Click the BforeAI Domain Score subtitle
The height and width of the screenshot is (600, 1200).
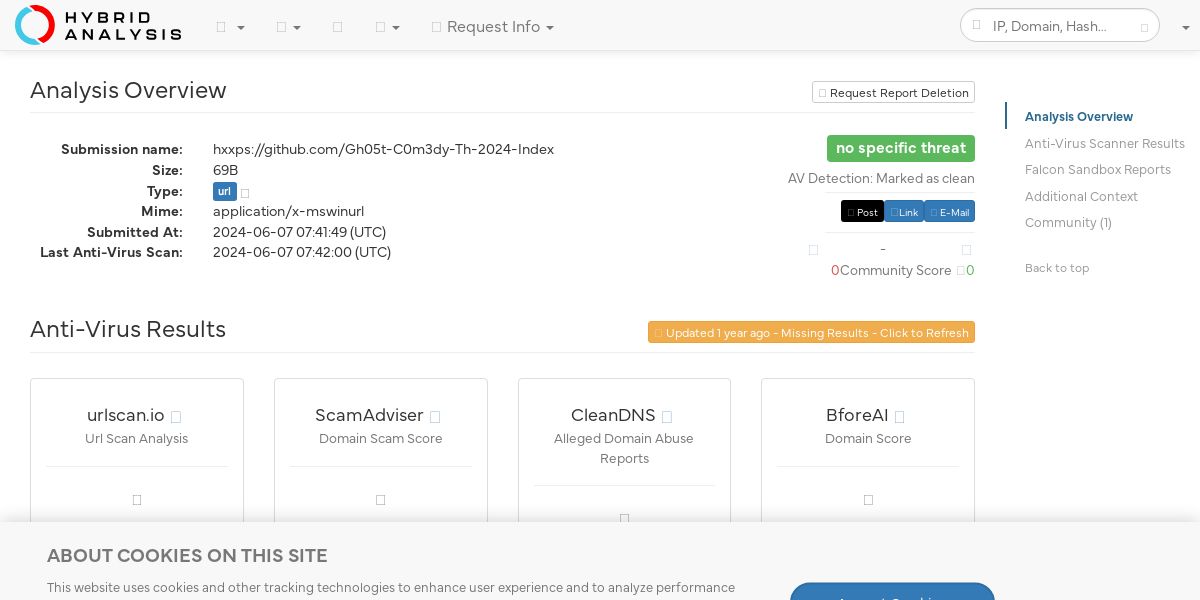(868, 439)
